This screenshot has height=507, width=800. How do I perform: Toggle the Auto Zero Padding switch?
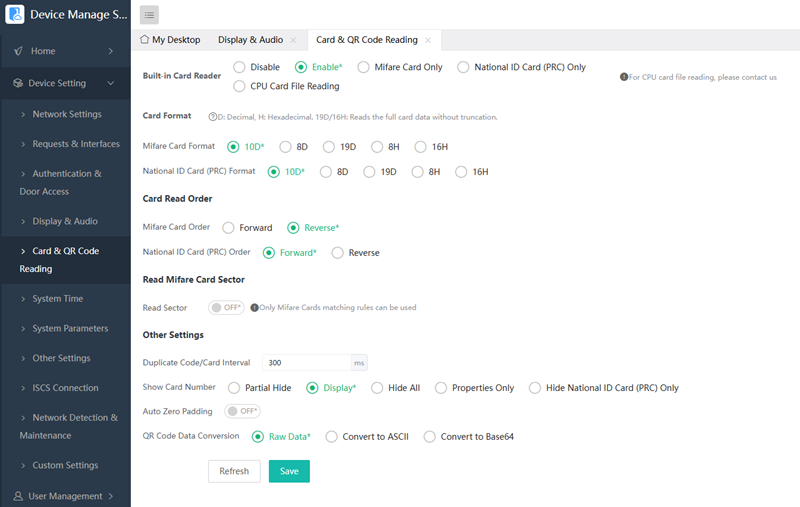point(242,411)
